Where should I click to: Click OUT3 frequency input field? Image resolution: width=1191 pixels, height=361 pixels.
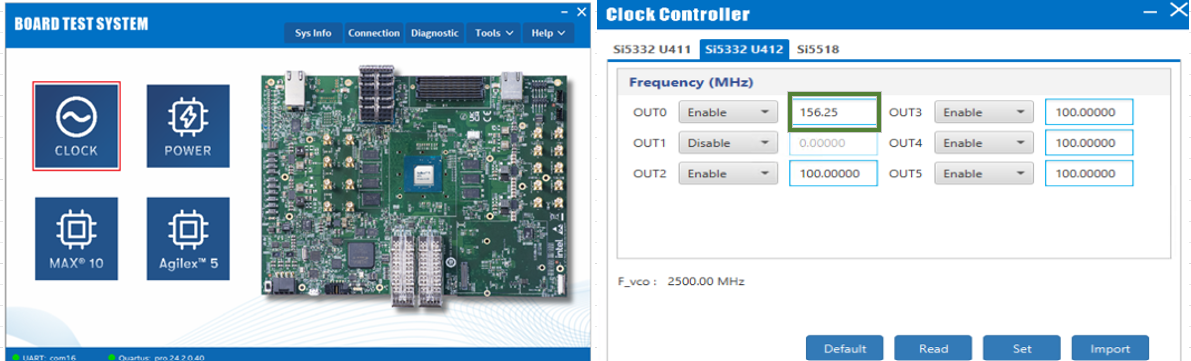(1089, 112)
